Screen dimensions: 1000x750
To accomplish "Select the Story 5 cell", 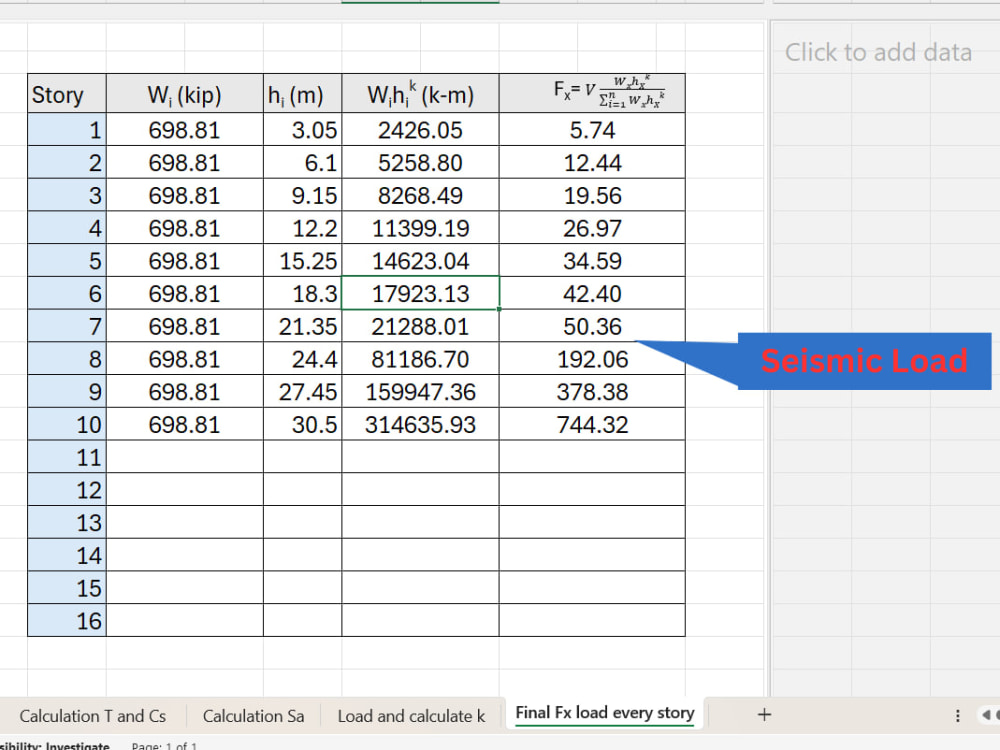I will 67,261.
